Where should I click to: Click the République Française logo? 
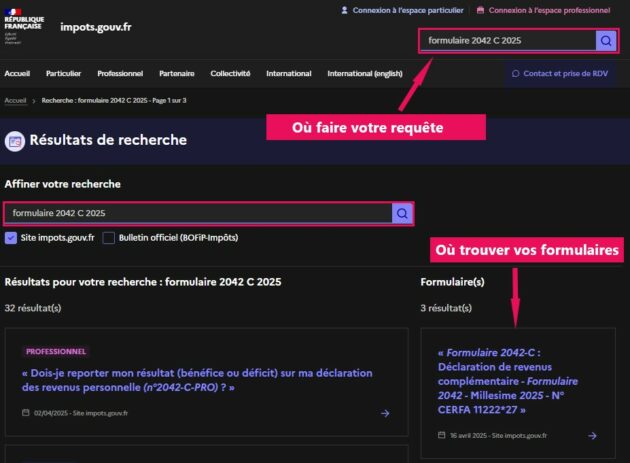click(24, 26)
